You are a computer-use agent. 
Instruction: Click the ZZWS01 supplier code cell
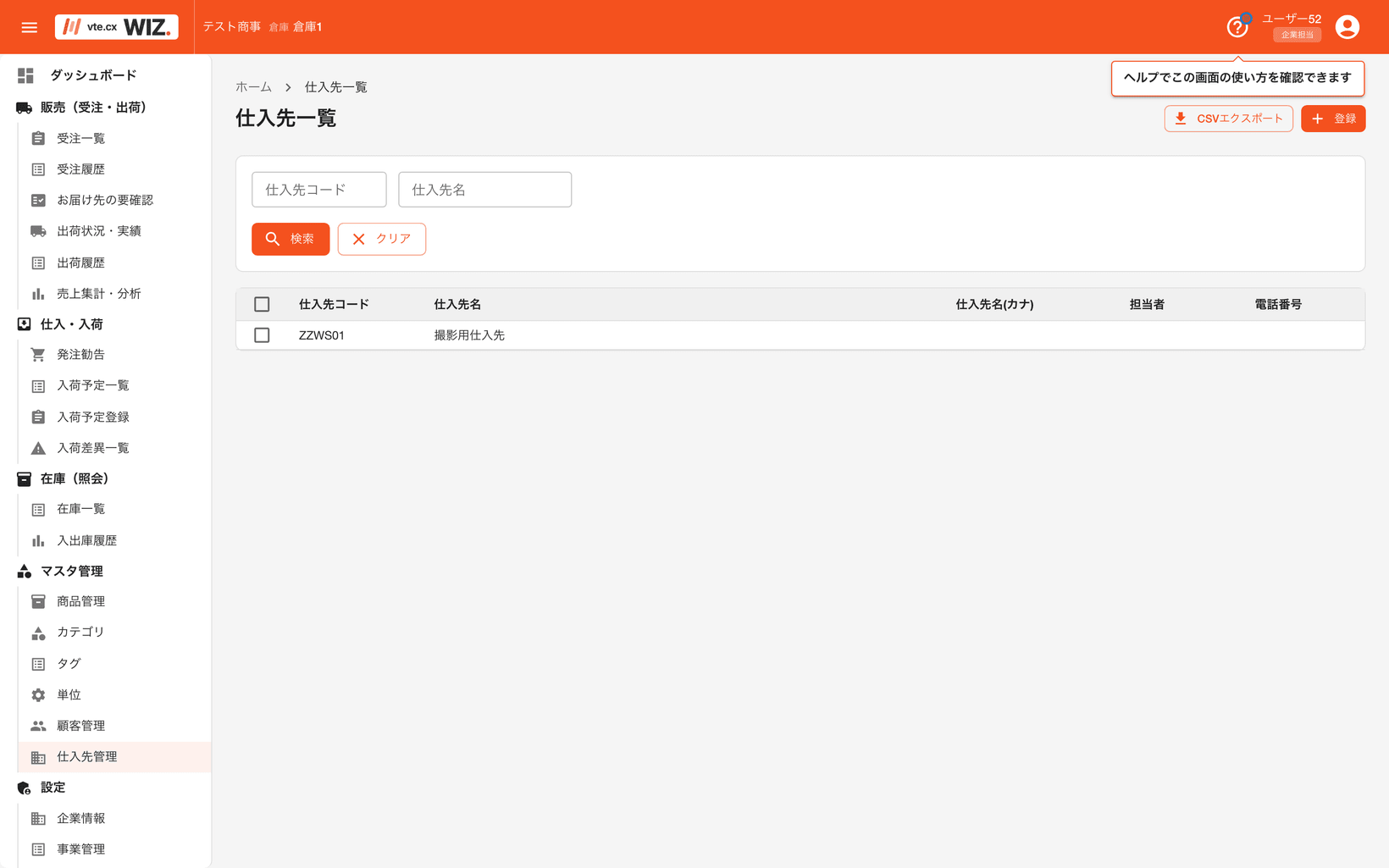pos(322,335)
